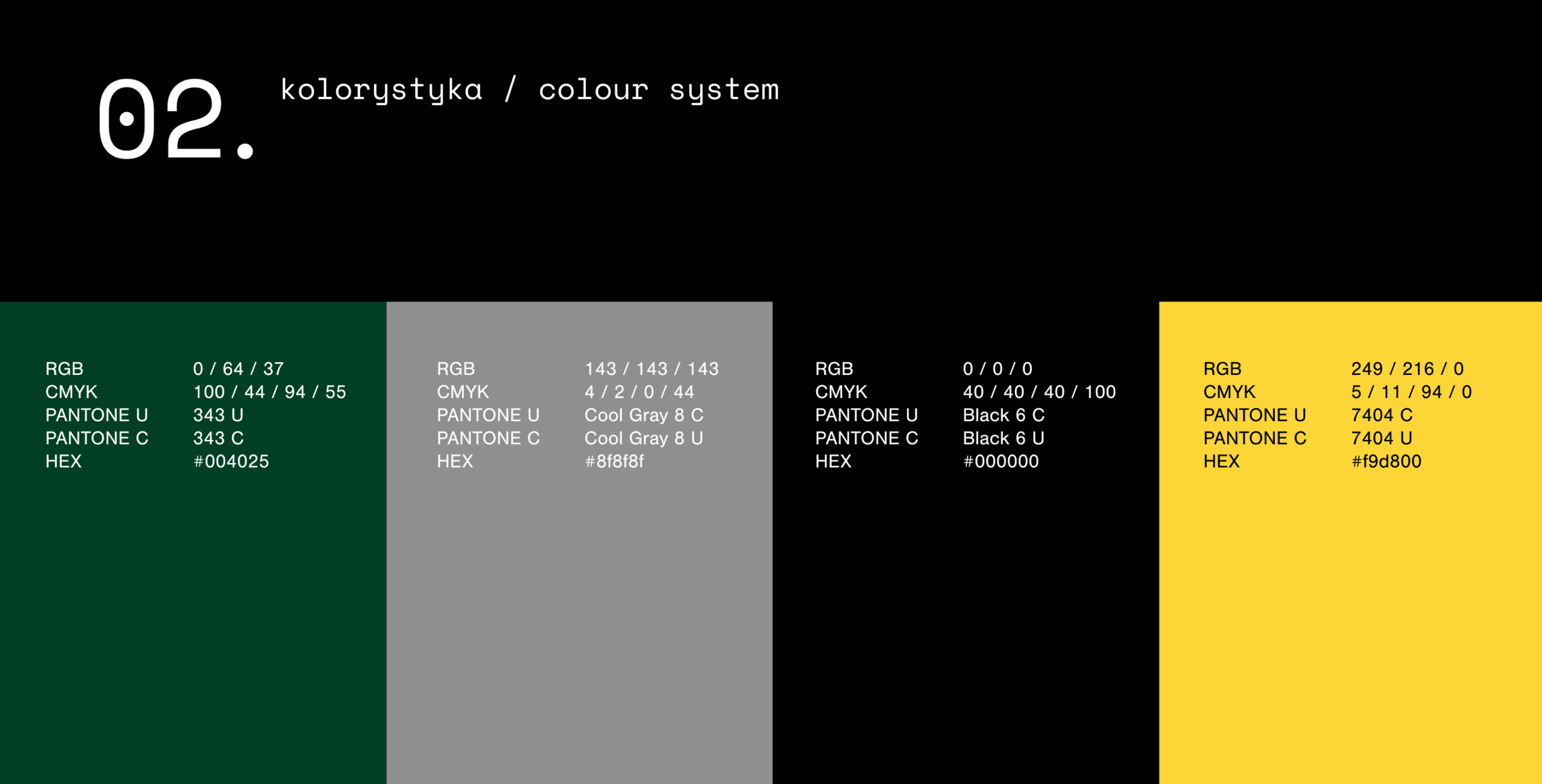Click yellow hex code #f9d800

pyautogui.click(x=1386, y=462)
